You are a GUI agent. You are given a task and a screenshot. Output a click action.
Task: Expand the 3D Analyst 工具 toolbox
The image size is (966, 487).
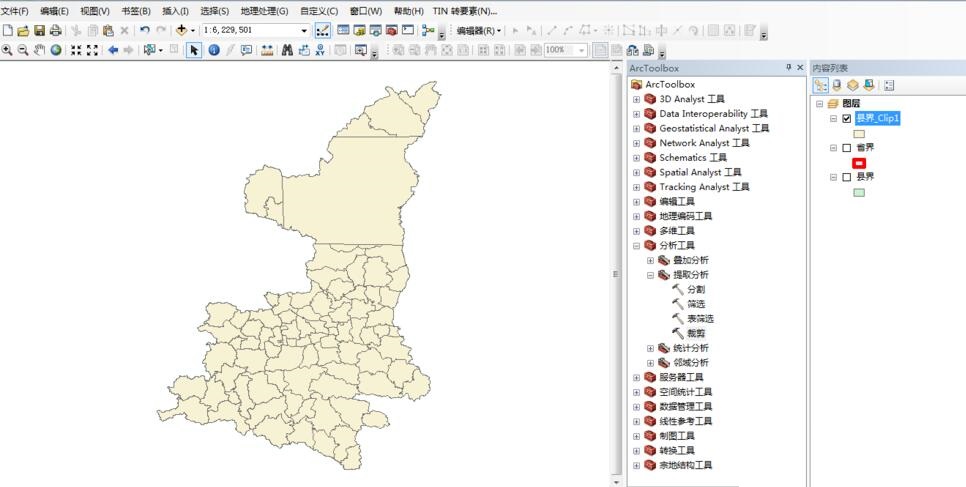click(636, 99)
